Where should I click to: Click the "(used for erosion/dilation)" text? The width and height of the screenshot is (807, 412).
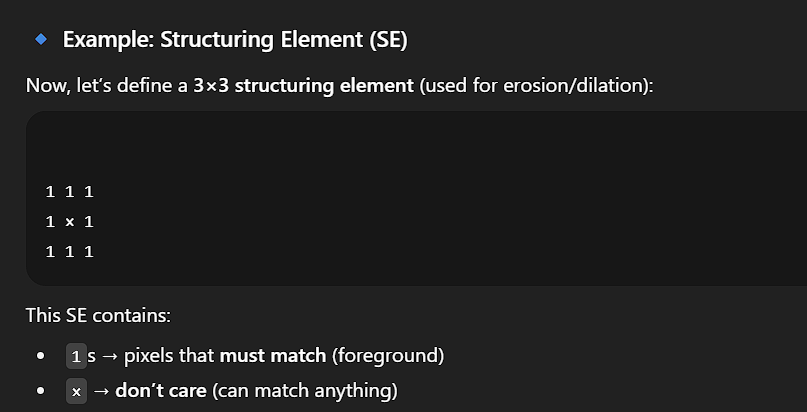point(536,85)
